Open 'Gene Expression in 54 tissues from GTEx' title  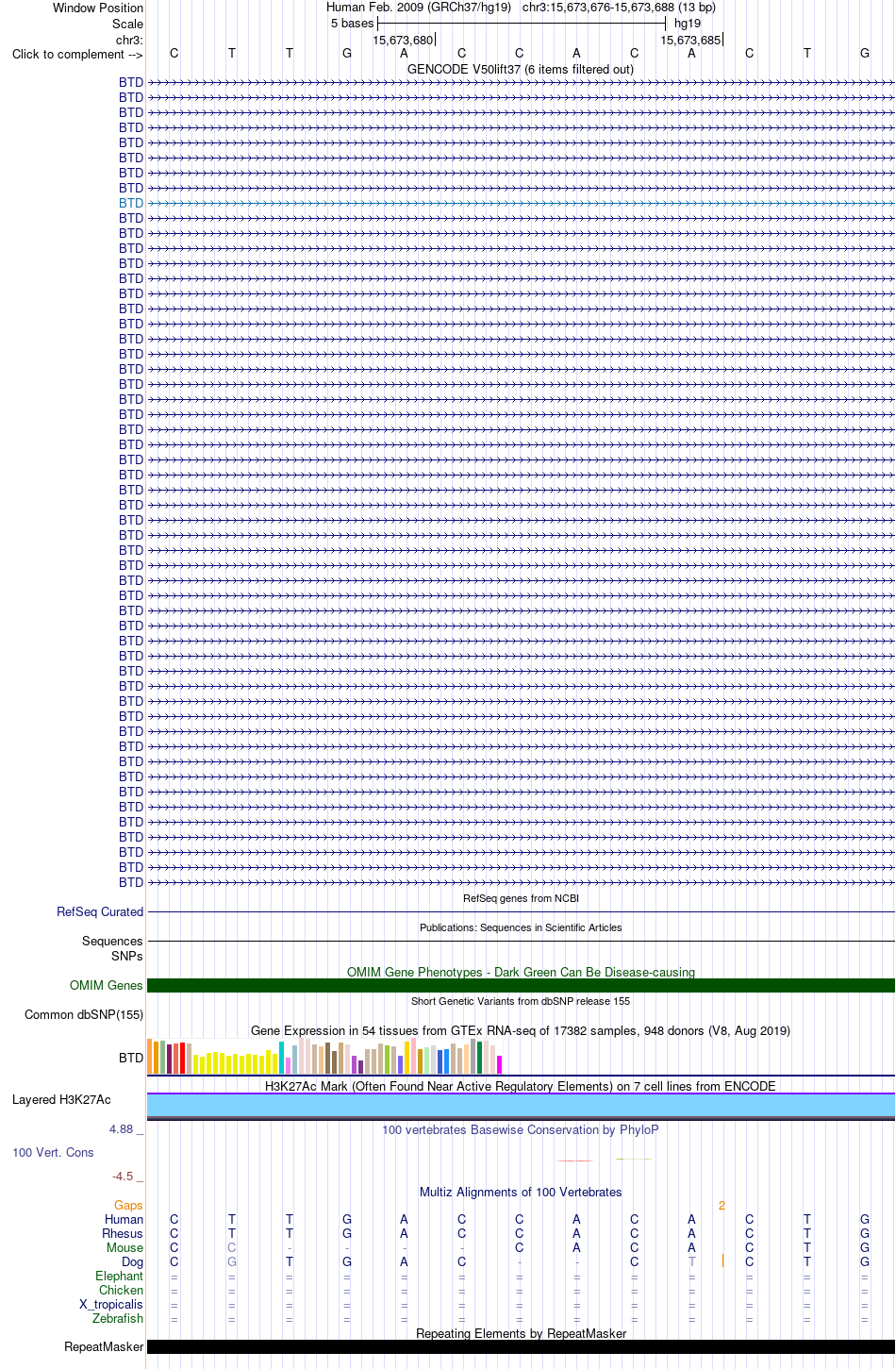coord(521,1030)
